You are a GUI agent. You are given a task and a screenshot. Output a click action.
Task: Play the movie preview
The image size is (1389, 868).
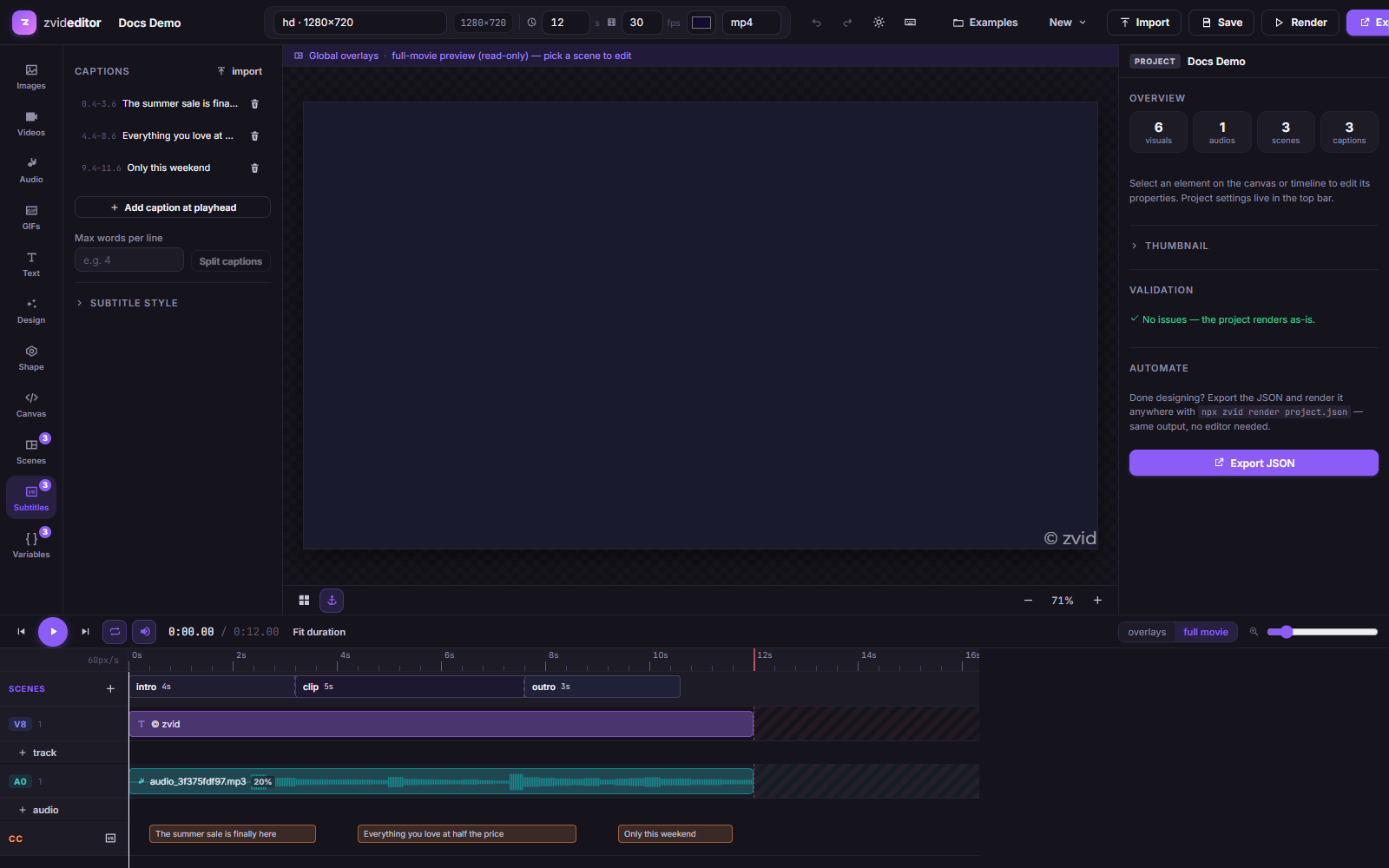click(x=53, y=632)
